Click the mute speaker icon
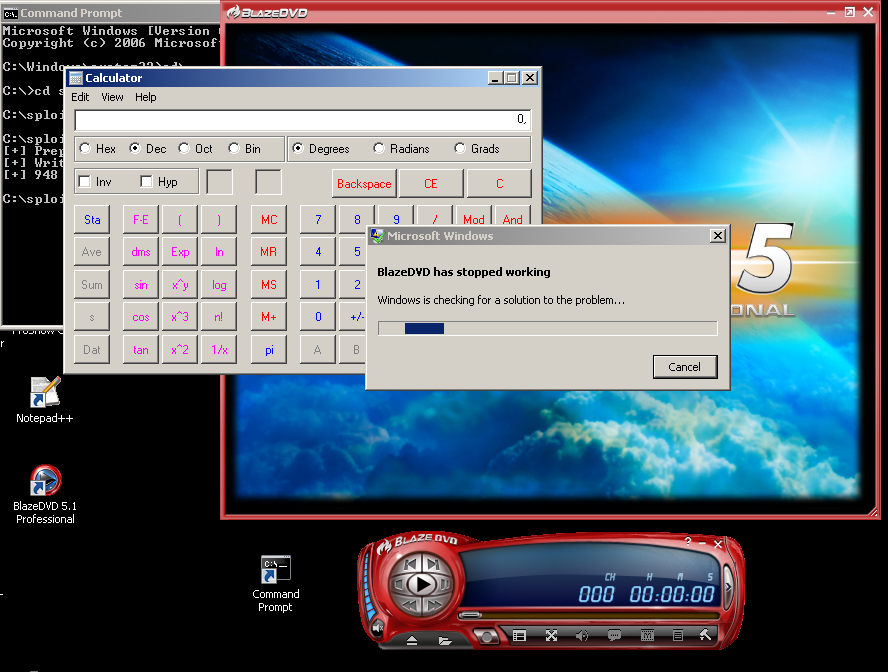The height and width of the screenshot is (672, 888). [x=378, y=628]
